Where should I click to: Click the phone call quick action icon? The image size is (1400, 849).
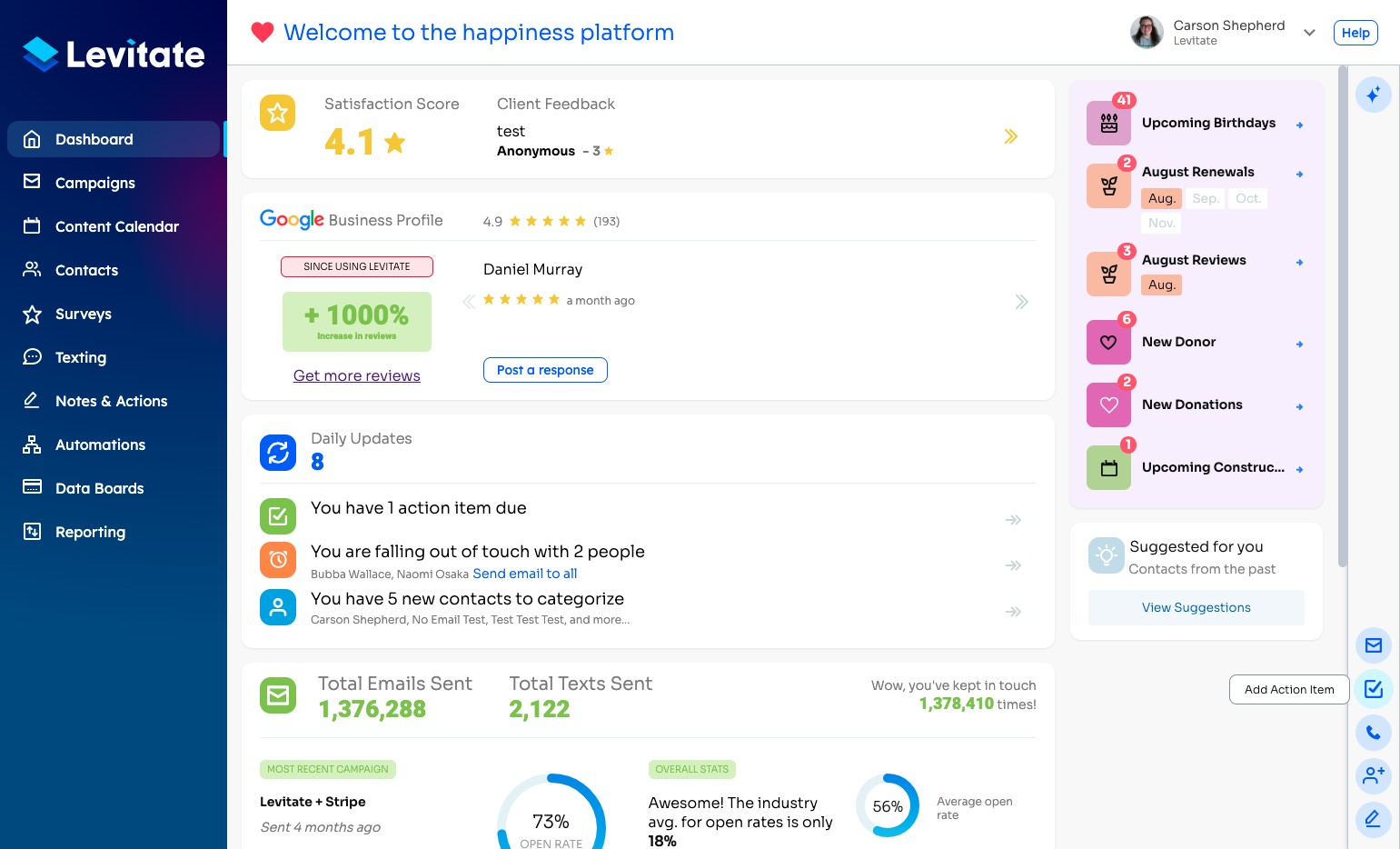tap(1373, 733)
